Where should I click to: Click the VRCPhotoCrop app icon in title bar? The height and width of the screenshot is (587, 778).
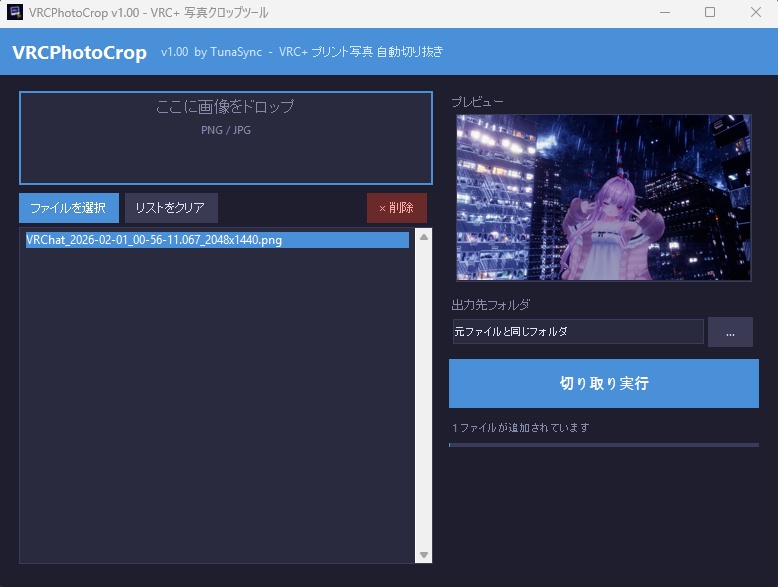coord(14,12)
